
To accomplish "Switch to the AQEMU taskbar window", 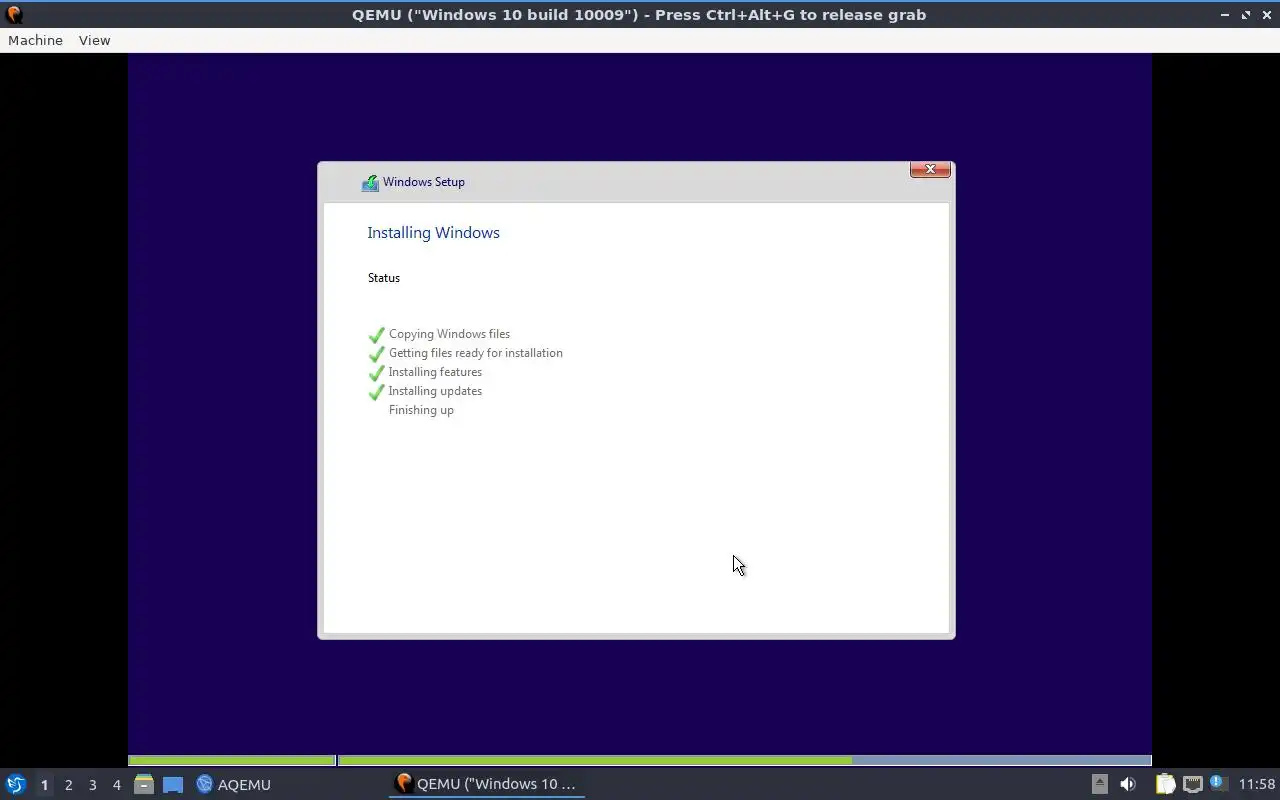I will pyautogui.click(x=233, y=784).
